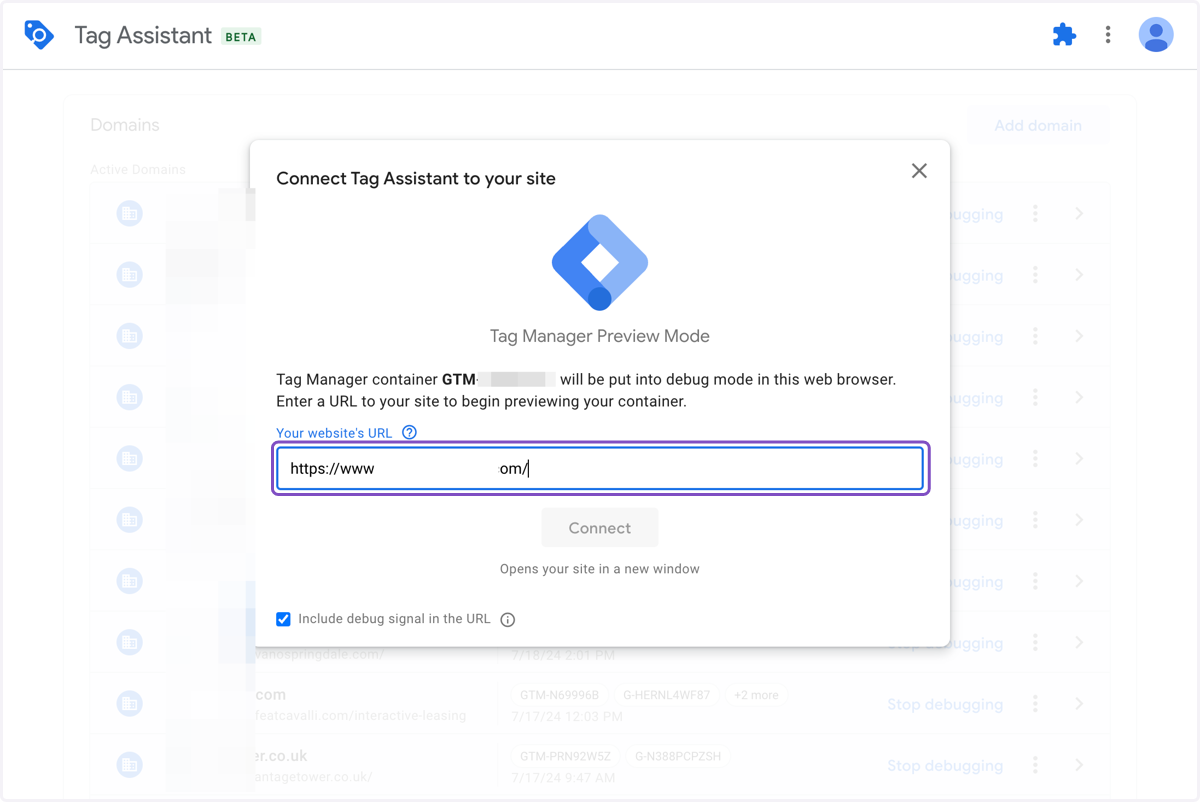Screen dimensions: 1200x802
Task: Click the Connect button
Action: [x=600, y=528]
